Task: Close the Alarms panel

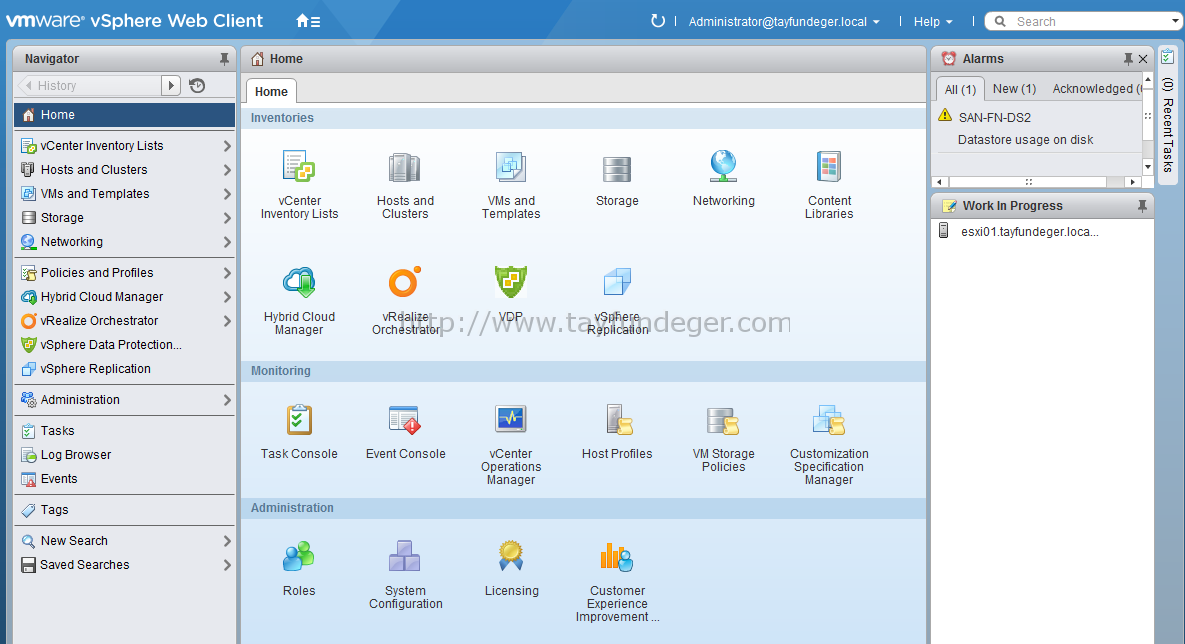Action: 1143,59
